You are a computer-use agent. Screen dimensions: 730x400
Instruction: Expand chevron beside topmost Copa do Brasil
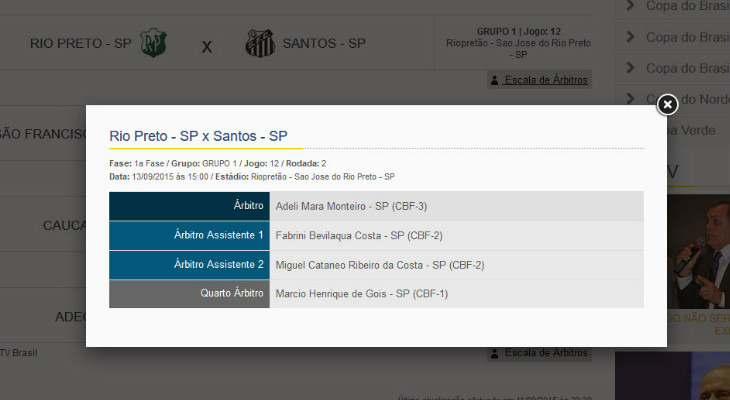(x=630, y=6)
